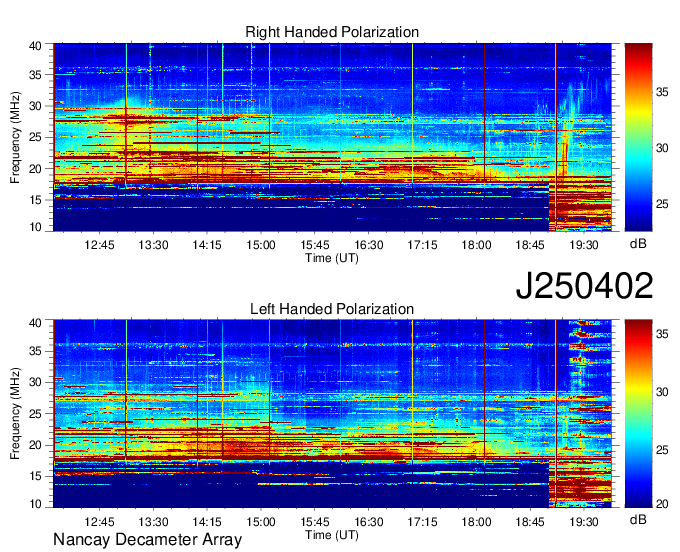Click 16:30 tick on right-handed time axis
The height and width of the screenshot is (552, 680).
[x=369, y=245]
